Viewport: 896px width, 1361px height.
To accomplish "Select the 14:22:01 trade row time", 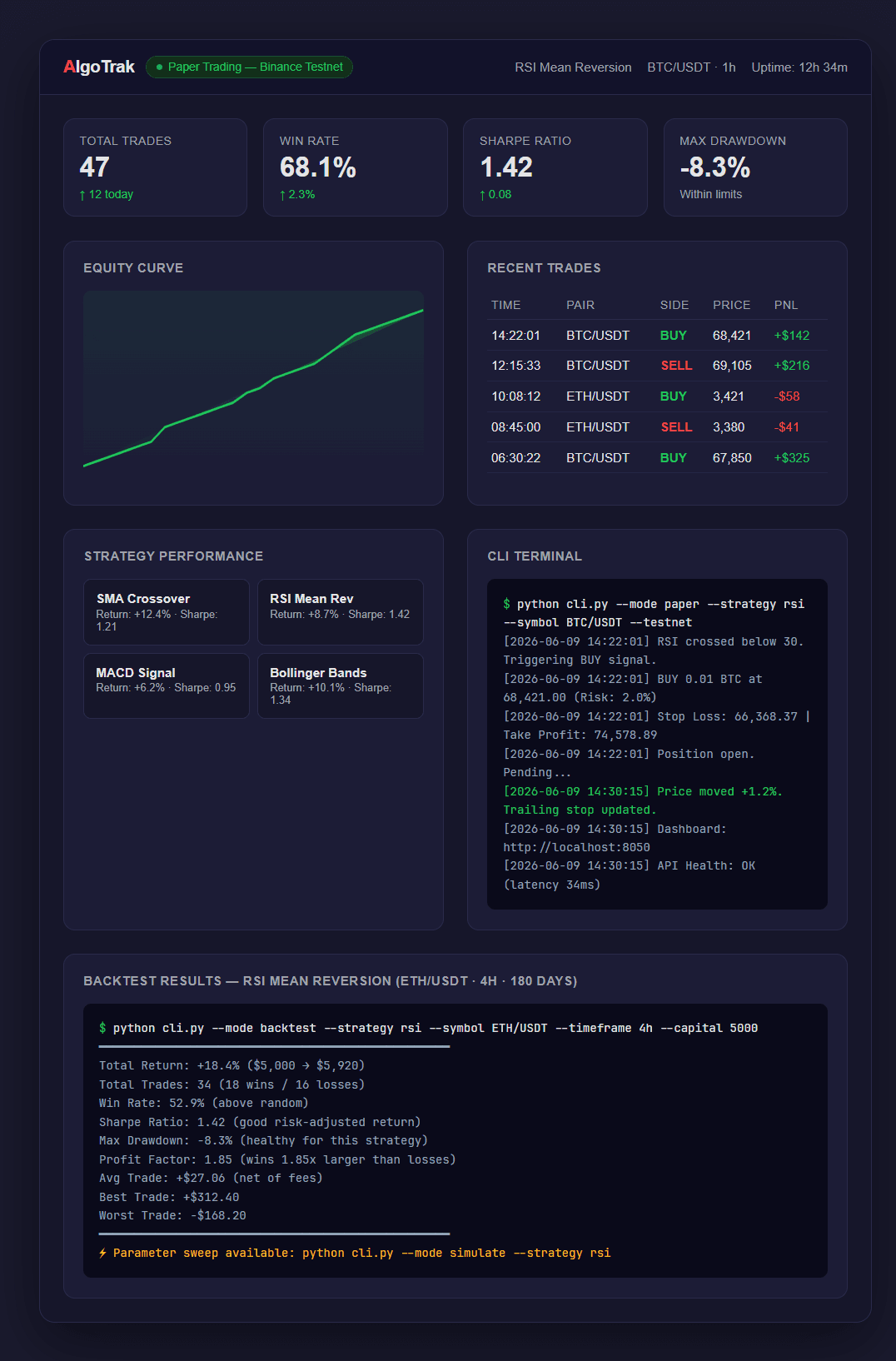I will coord(515,336).
